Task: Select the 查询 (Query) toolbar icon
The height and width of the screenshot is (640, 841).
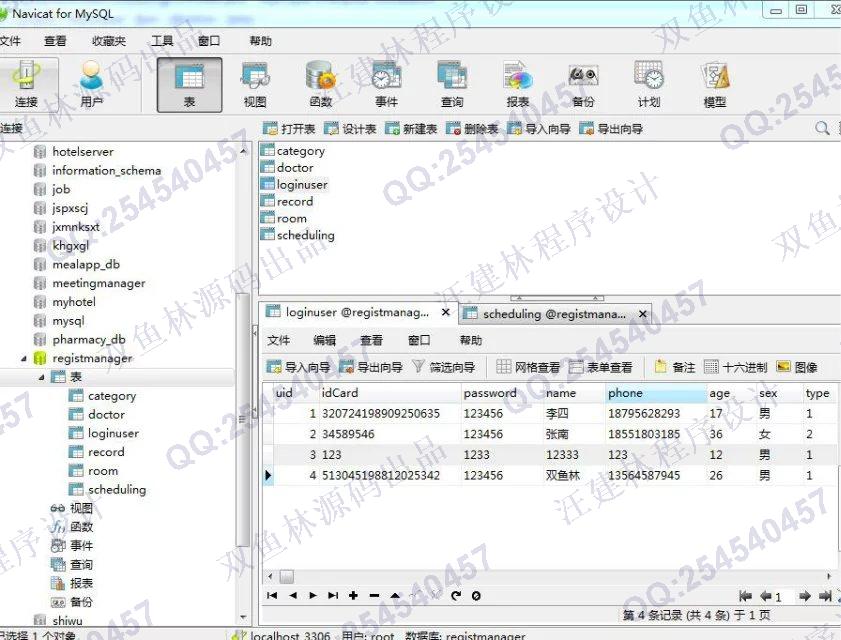Action: [x=452, y=84]
